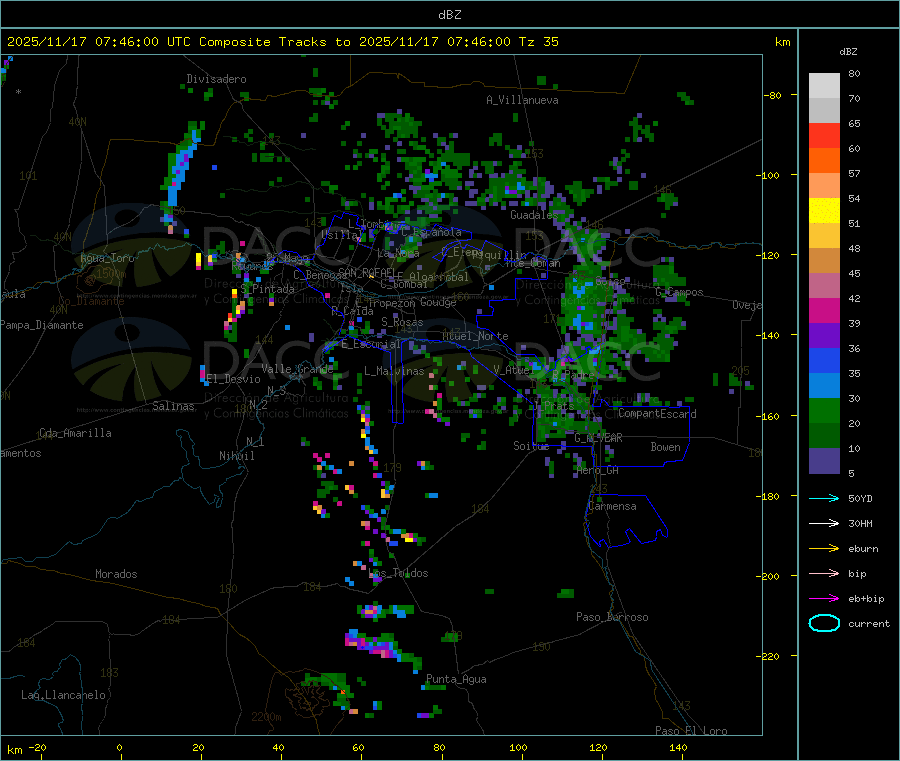Click the Morados map label
The height and width of the screenshot is (761, 900).
(x=116, y=574)
